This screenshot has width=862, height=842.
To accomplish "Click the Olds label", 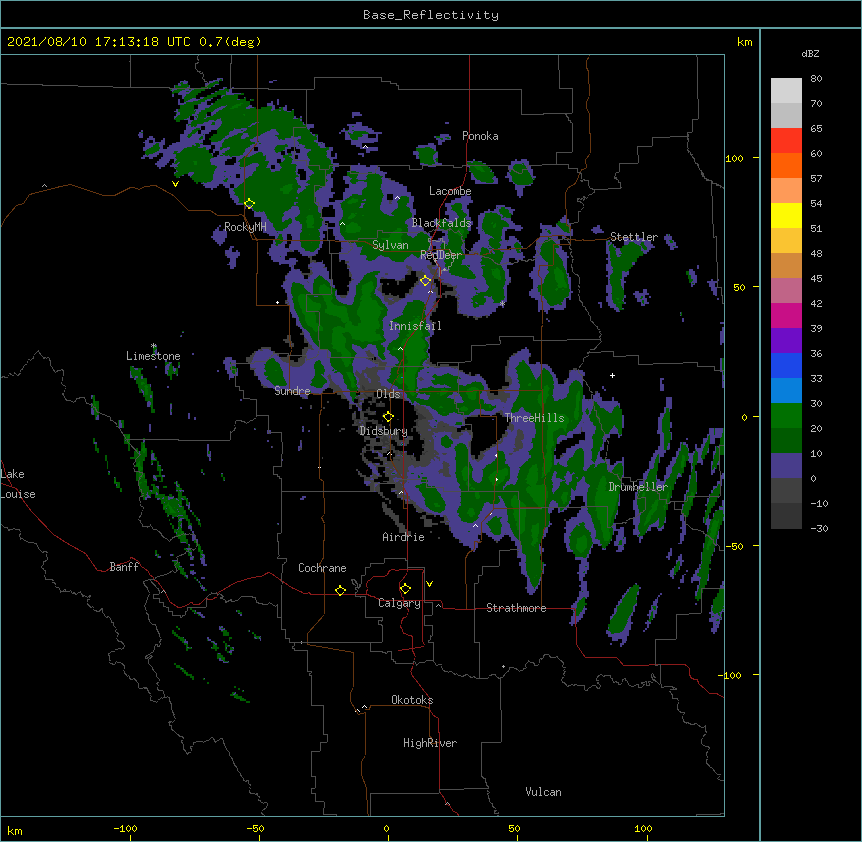I will 388,394.
